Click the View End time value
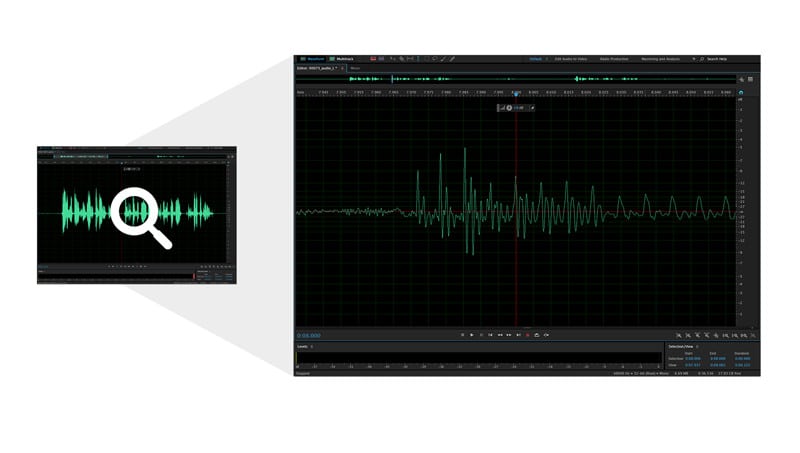Viewport: 800px width, 453px height. 717,365
